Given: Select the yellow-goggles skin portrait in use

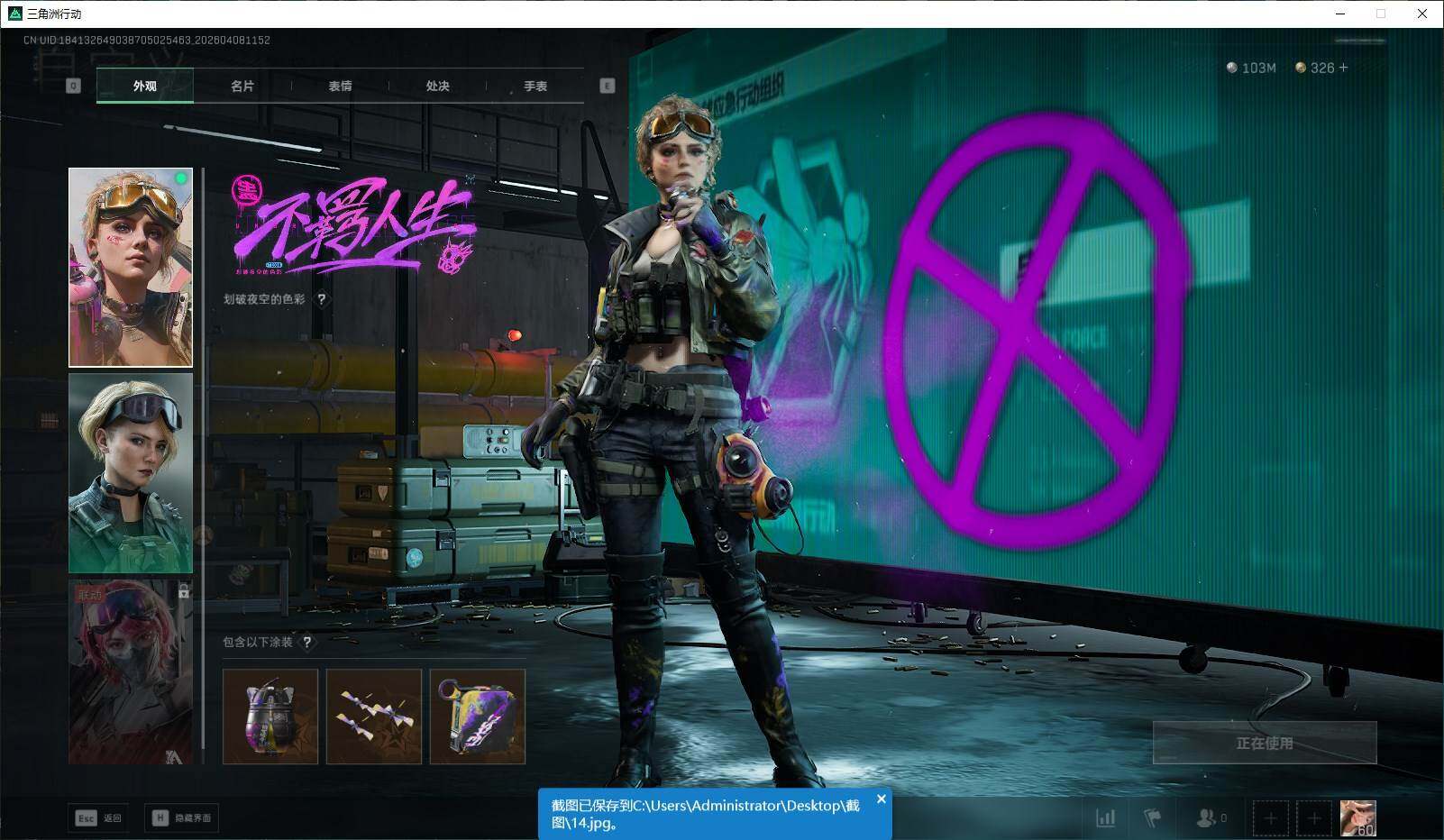Looking at the screenshot, I should (x=131, y=268).
